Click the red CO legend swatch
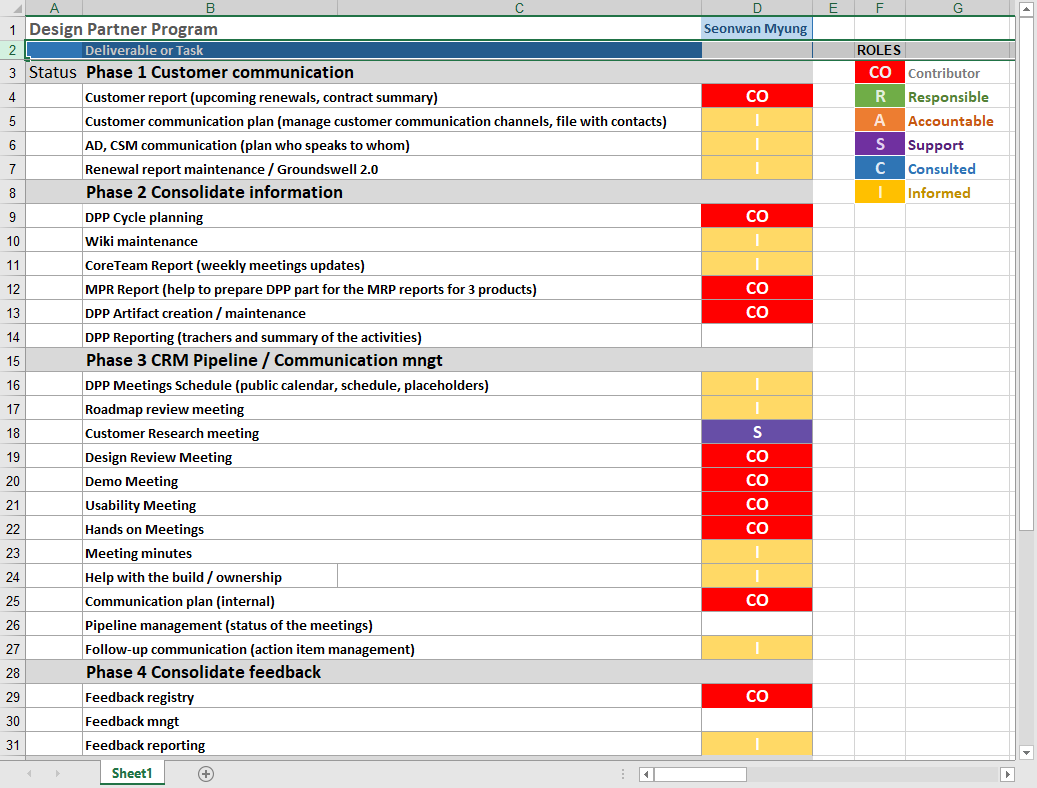The width and height of the screenshot is (1037, 788). 880,72
